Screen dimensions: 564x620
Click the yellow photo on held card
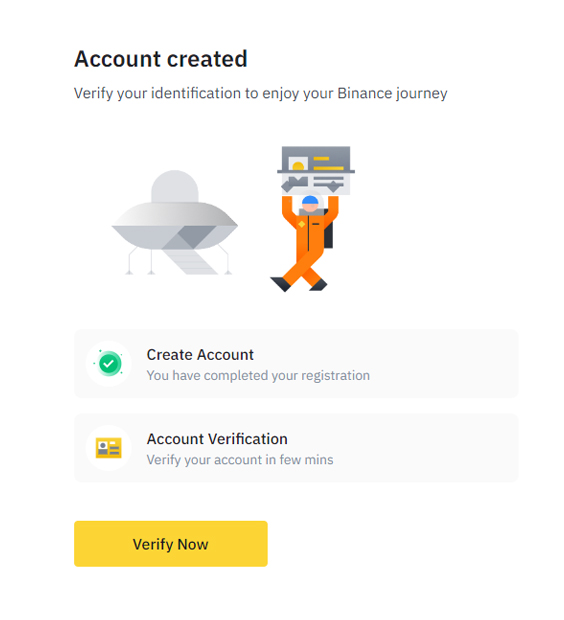coord(298,164)
